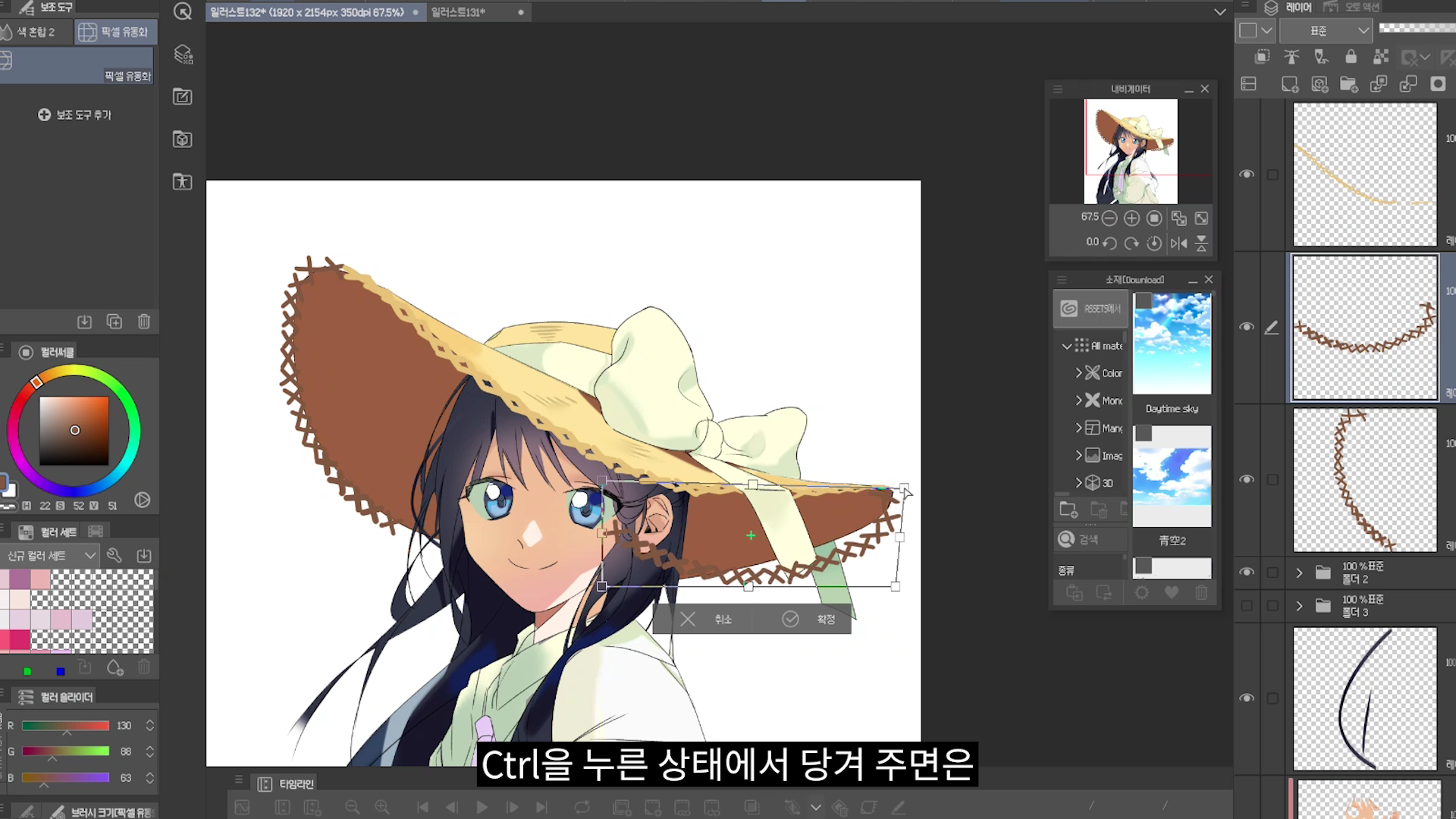Cancel the transform with 취소 button

pyautogui.click(x=705, y=620)
